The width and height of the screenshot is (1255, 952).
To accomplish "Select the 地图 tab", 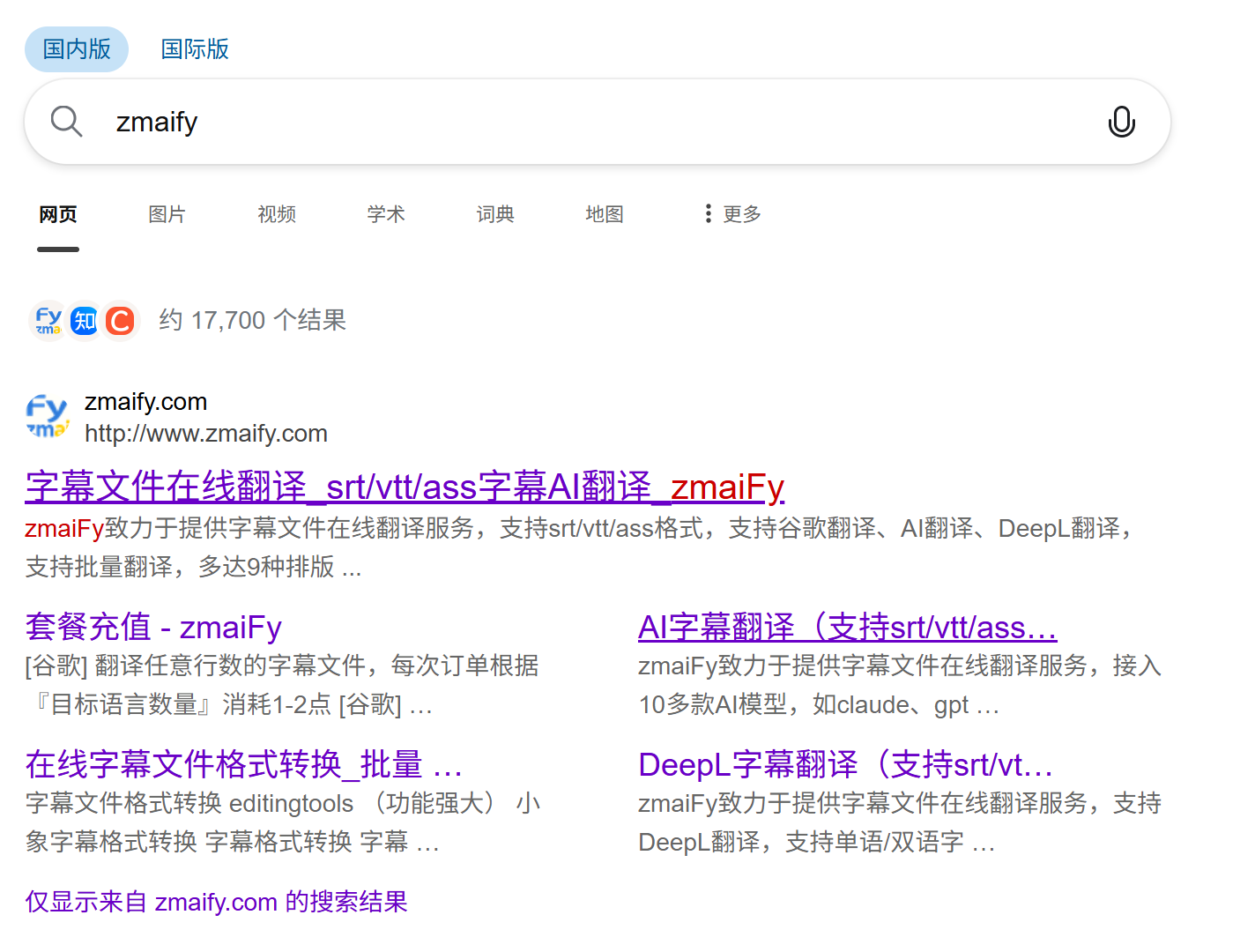I will click(x=605, y=214).
